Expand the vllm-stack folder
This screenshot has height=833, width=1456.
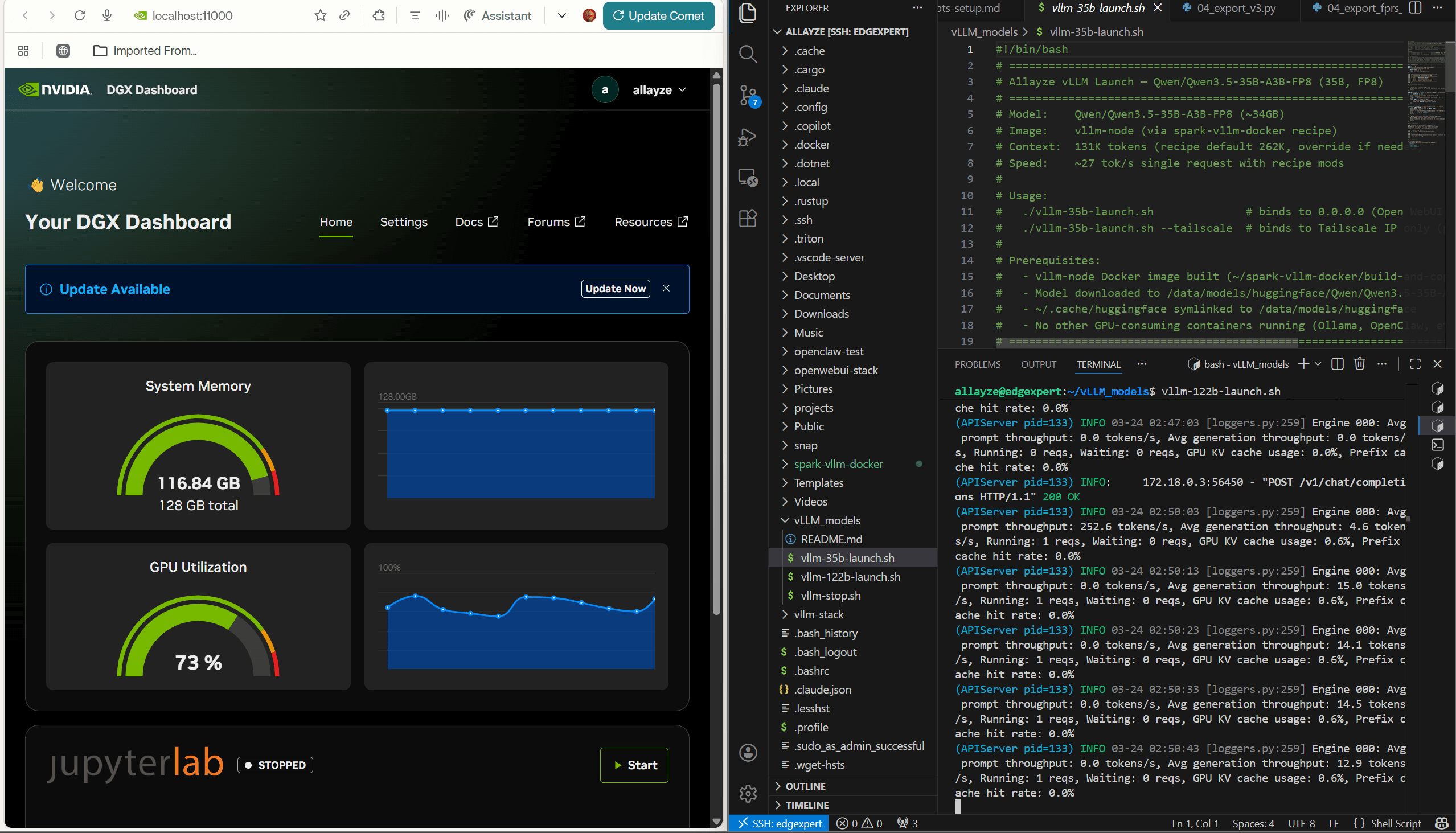click(x=852, y=614)
